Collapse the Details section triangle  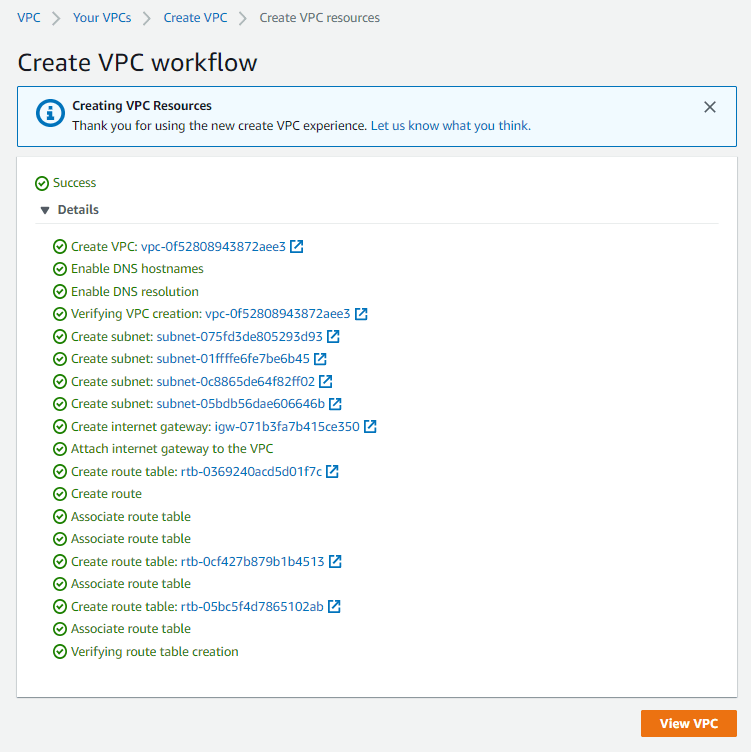(x=45, y=210)
